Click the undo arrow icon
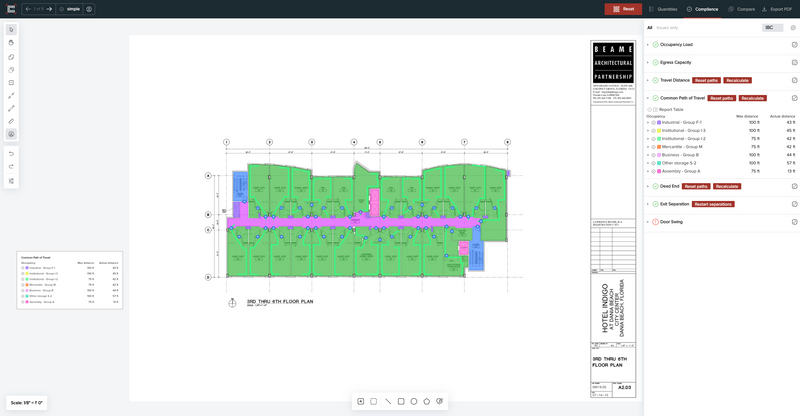Viewport: 800px width, 416px height. (11, 154)
